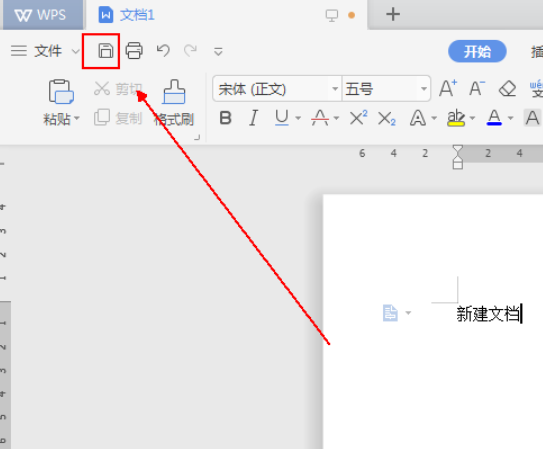The width and height of the screenshot is (543, 449).
Task: Open the clipboard group dialog launcher
Action: click(197, 137)
